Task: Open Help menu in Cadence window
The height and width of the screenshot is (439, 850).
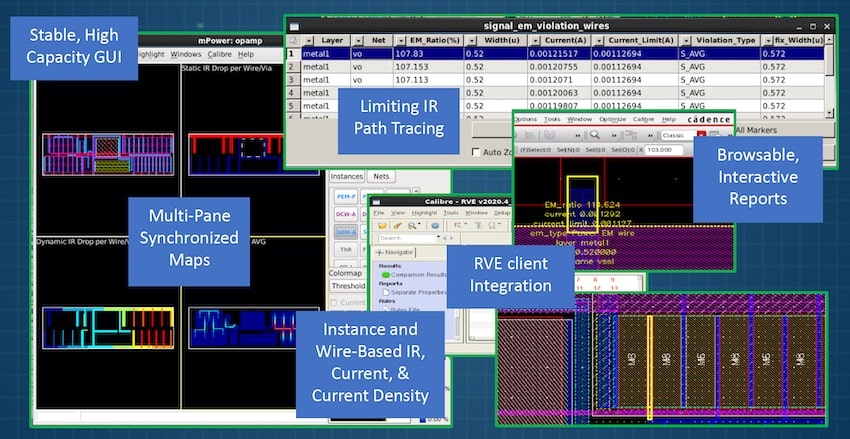Action: [668, 119]
